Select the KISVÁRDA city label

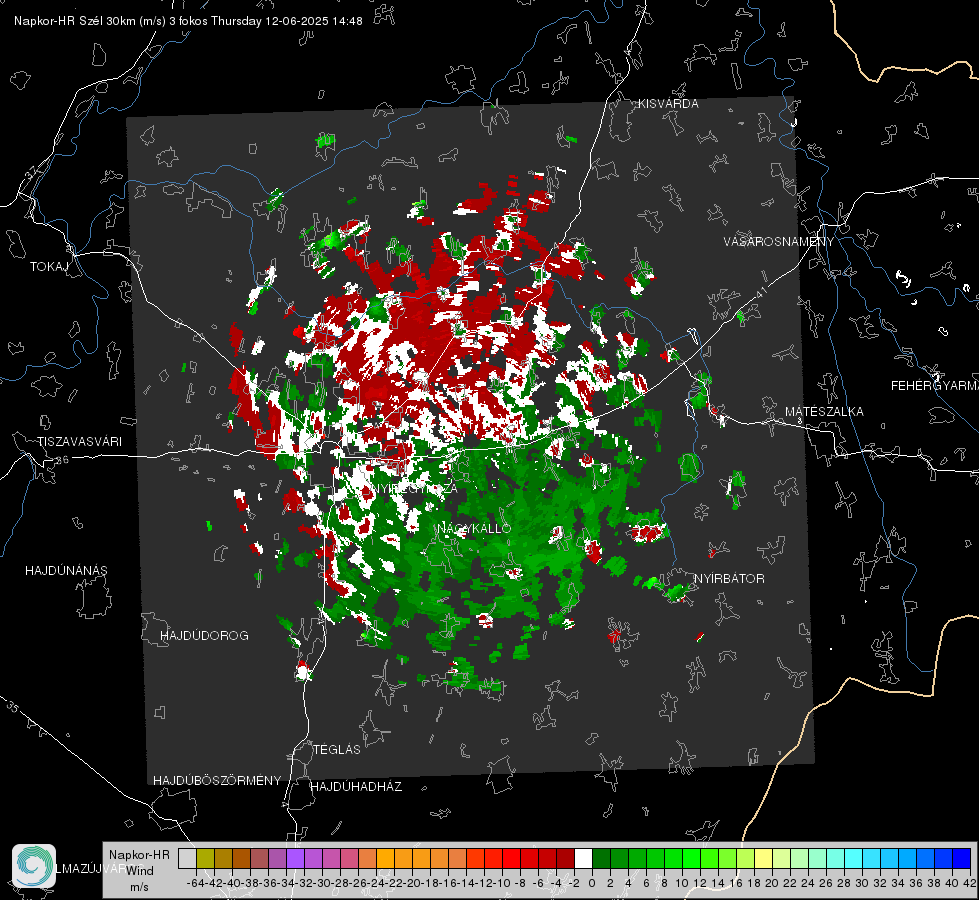coord(668,104)
